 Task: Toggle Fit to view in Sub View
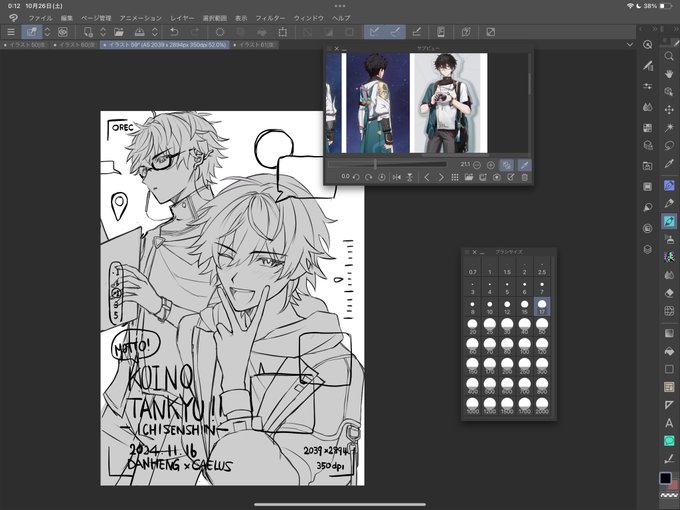click(x=506, y=165)
